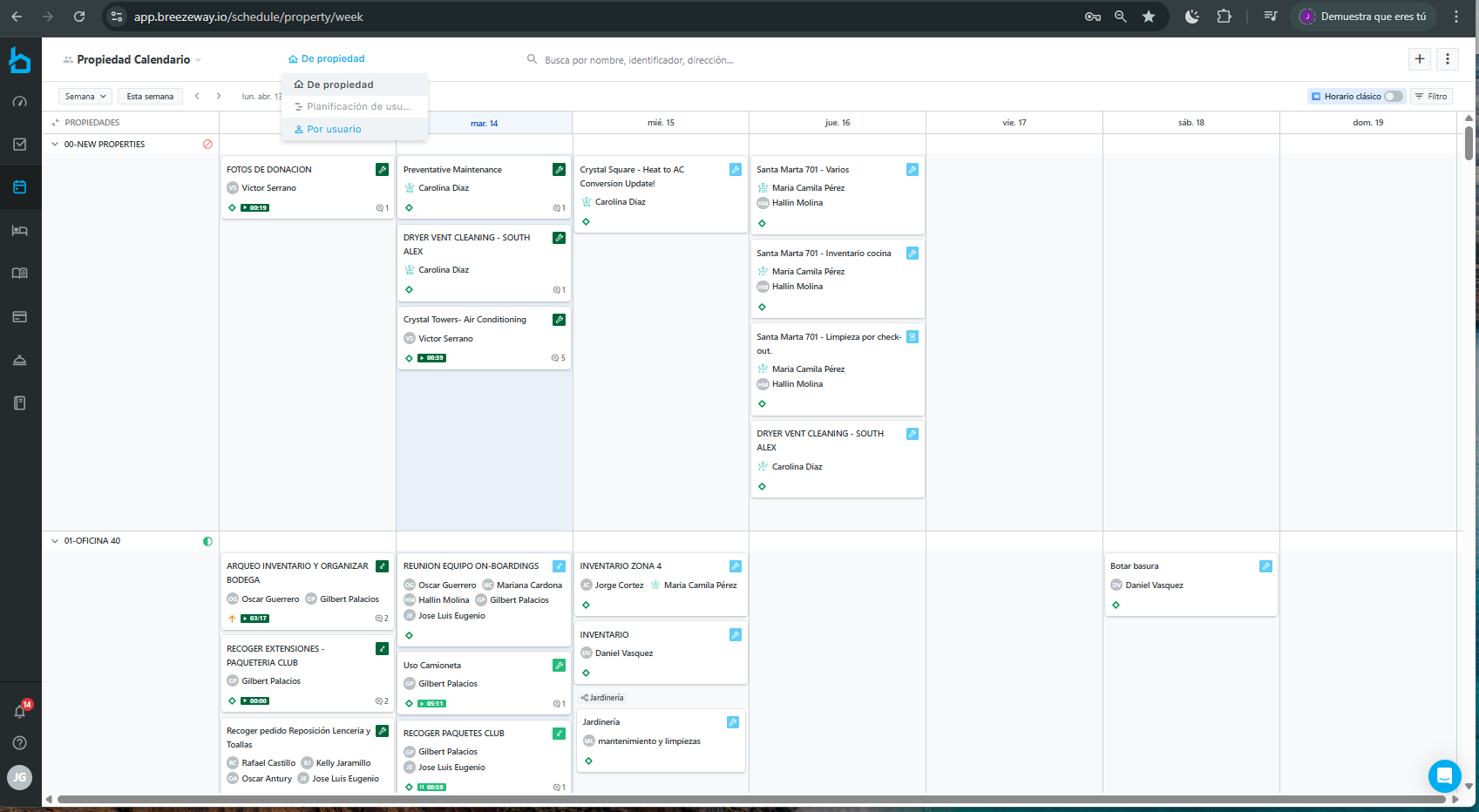Open the Propiedad Calendario title dropdown
The width and height of the screenshot is (1479, 812).
click(x=133, y=60)
